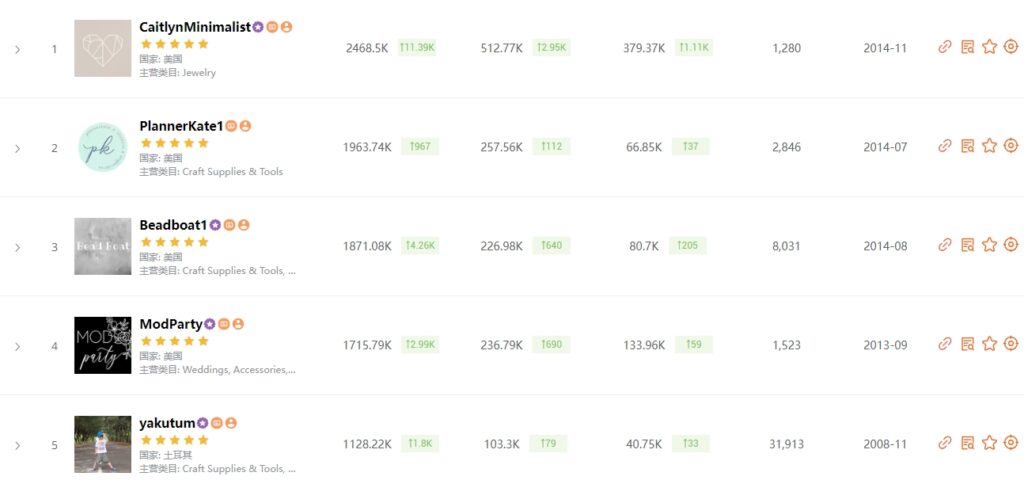Expand row 1 CaitlynMinimalist details
This screenshot has width=1024, height=480.
coord(17,49)
